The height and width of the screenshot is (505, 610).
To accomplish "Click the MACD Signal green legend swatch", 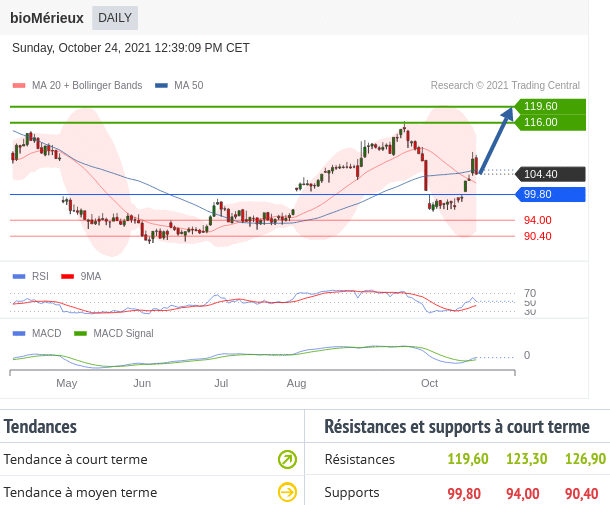I will click(x=80, y=333).
